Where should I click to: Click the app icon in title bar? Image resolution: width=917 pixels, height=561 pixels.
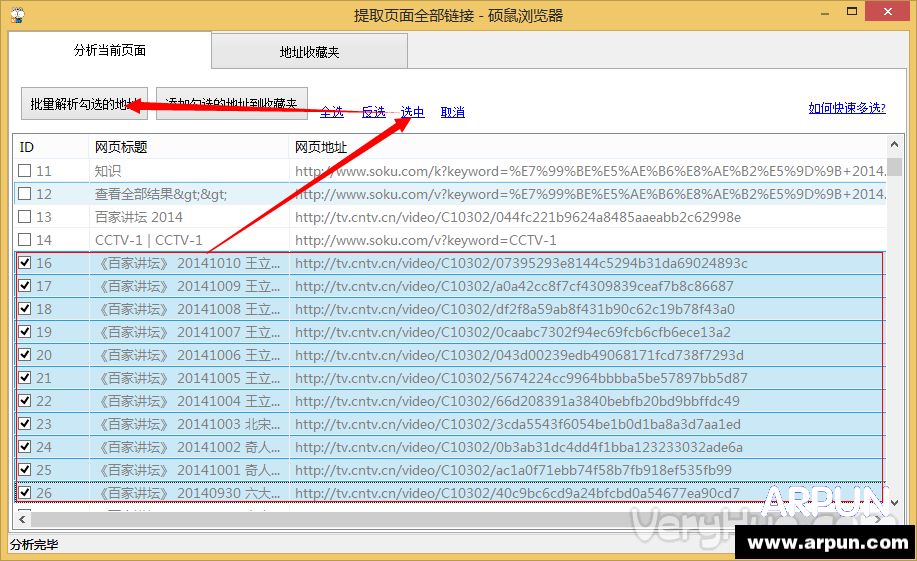tap(16, 15)
